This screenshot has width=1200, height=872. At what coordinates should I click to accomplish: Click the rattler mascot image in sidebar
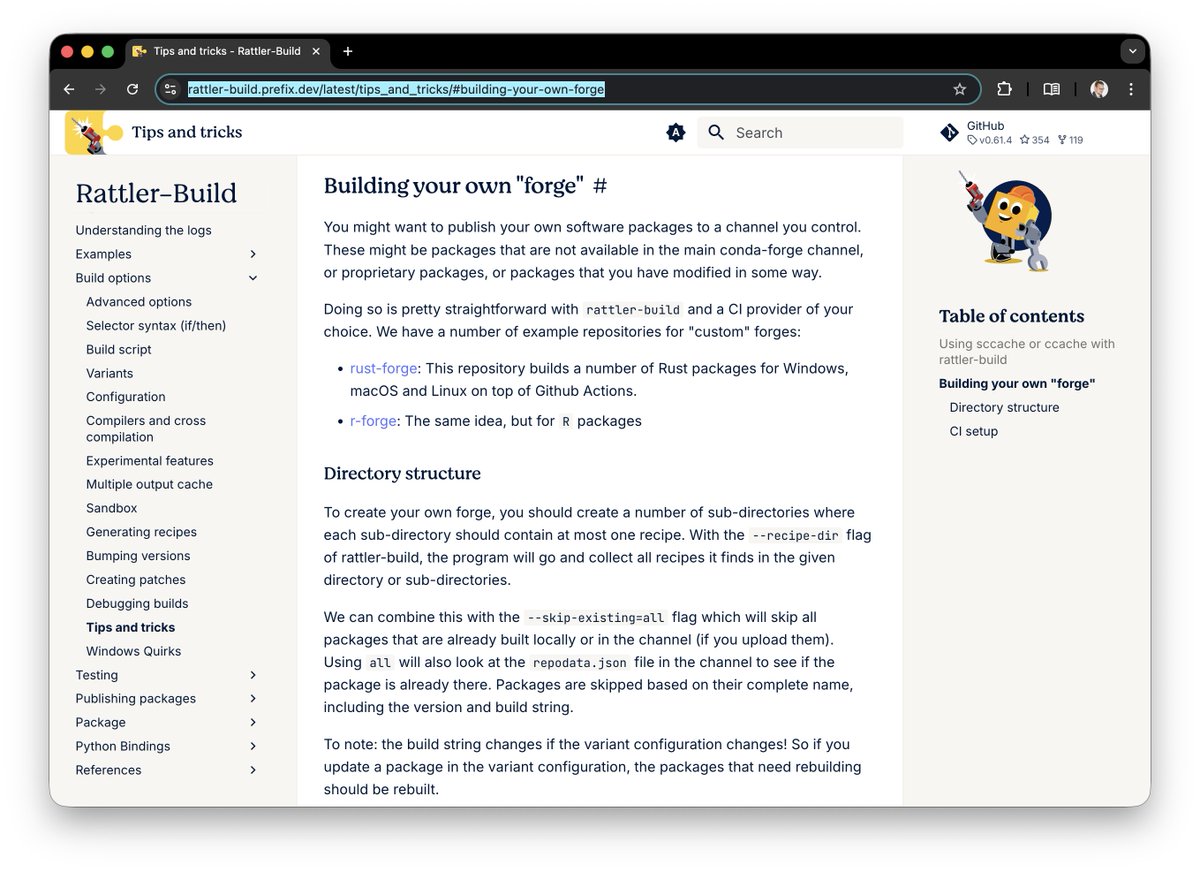(1006, 221)
